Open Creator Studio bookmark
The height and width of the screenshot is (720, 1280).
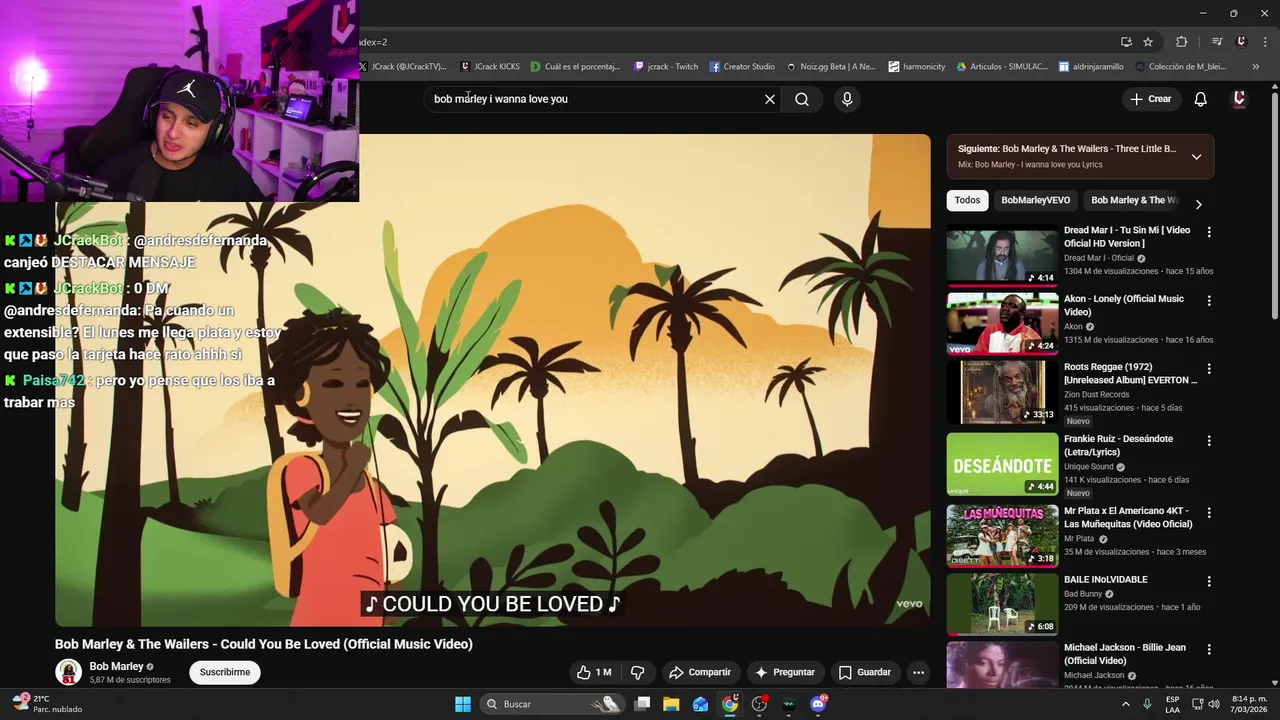click(742, 67)
